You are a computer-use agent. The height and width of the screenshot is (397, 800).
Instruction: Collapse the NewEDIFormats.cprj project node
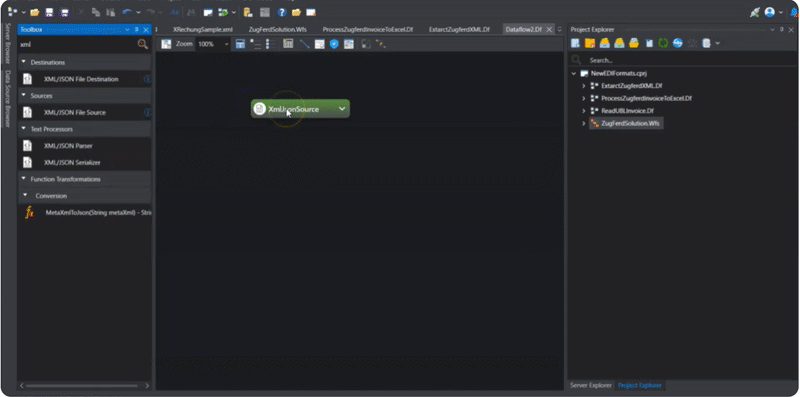(574, 73)
